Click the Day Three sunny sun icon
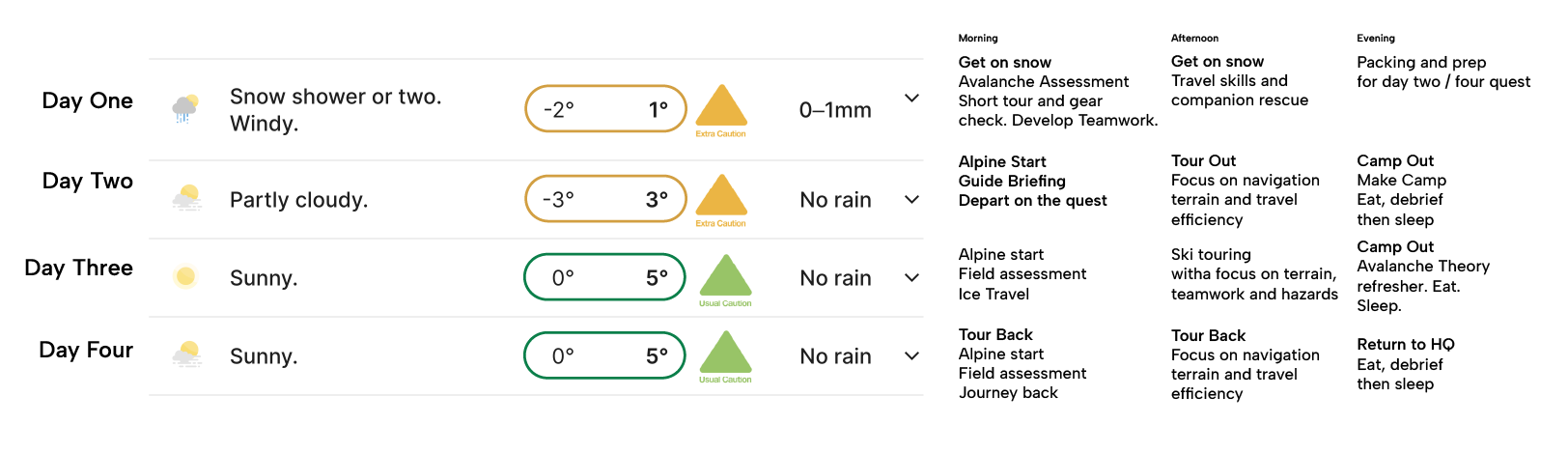Image resolution: width=1568 pixels, height=453 pixels. 185,277
